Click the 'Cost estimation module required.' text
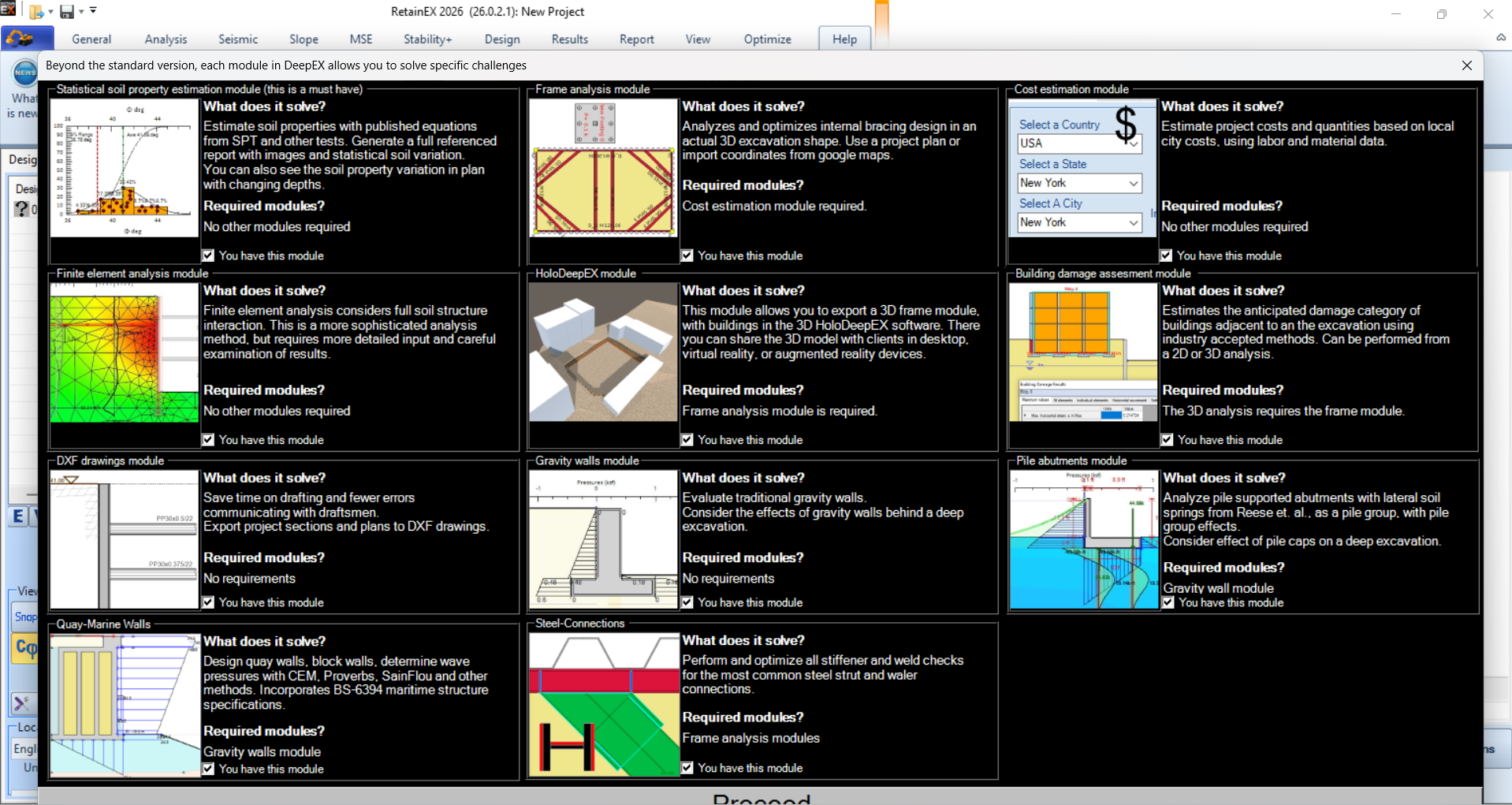The height and width of the screenshot is (805, 1512). [x=774, y=206]
